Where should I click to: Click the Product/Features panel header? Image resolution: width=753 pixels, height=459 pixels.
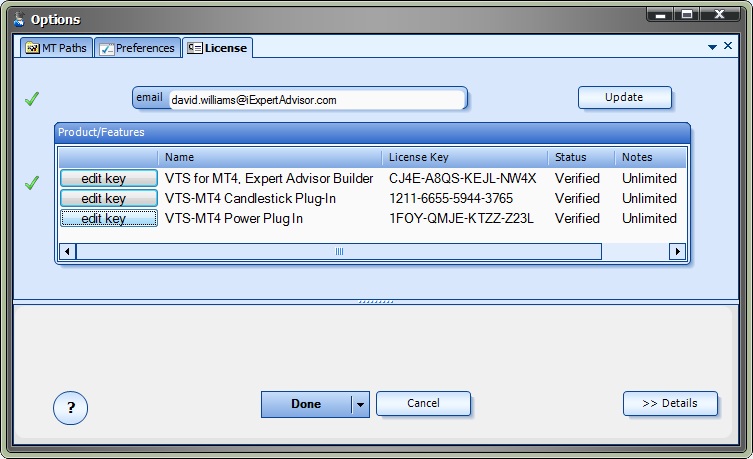click(x=372, y=132)
